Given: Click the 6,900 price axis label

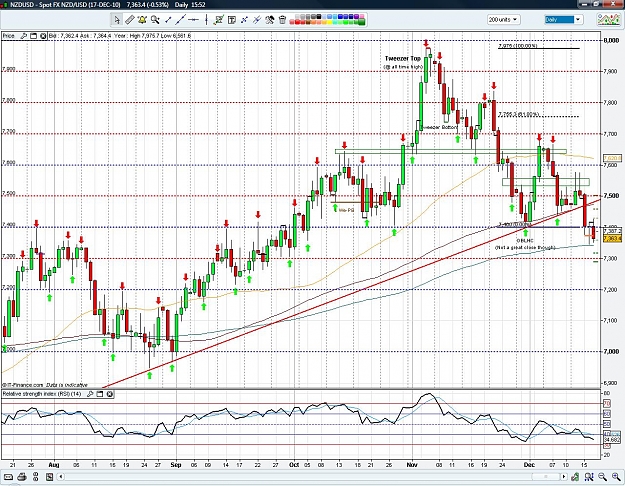Looking at the screenshot, I should click(611, 383).
